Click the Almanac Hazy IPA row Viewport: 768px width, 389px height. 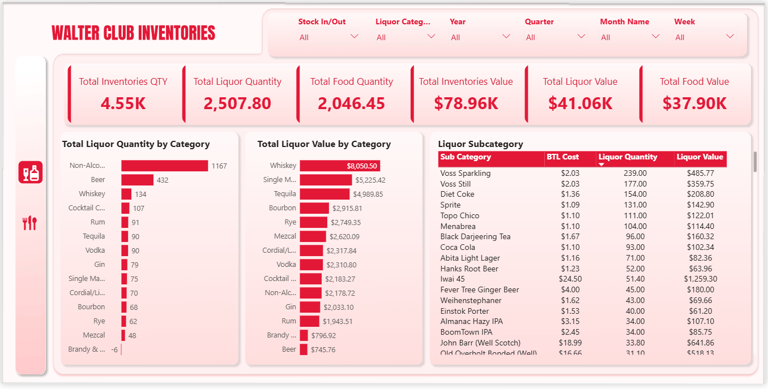tap(582, 322)
